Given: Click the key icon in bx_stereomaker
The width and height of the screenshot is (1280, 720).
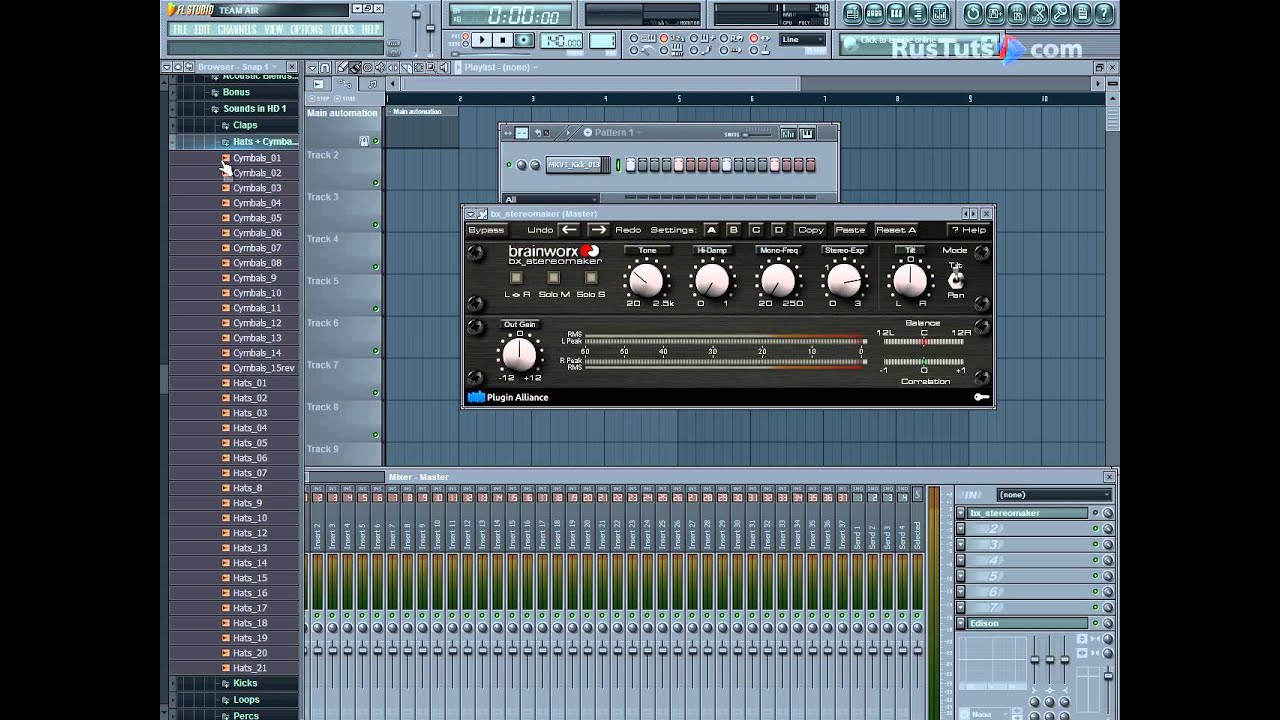Looking at the screenshot, I should [982, 397].
